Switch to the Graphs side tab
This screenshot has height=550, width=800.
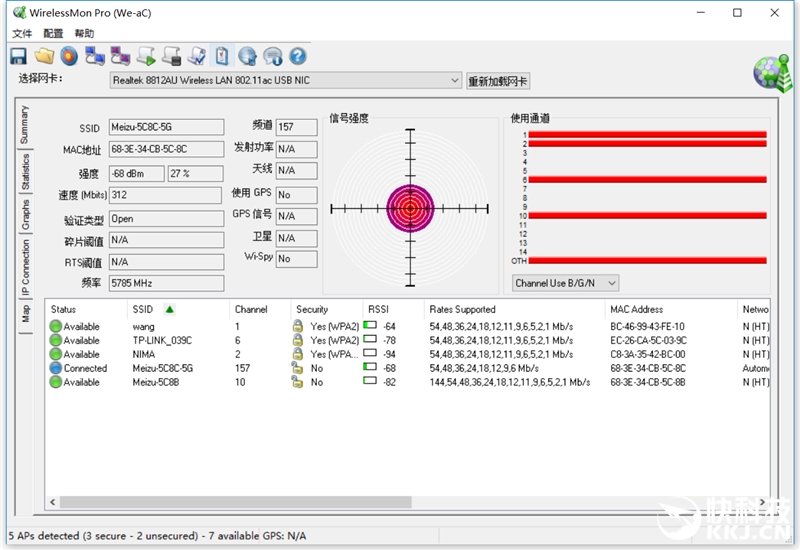click(x=25, y=215)
